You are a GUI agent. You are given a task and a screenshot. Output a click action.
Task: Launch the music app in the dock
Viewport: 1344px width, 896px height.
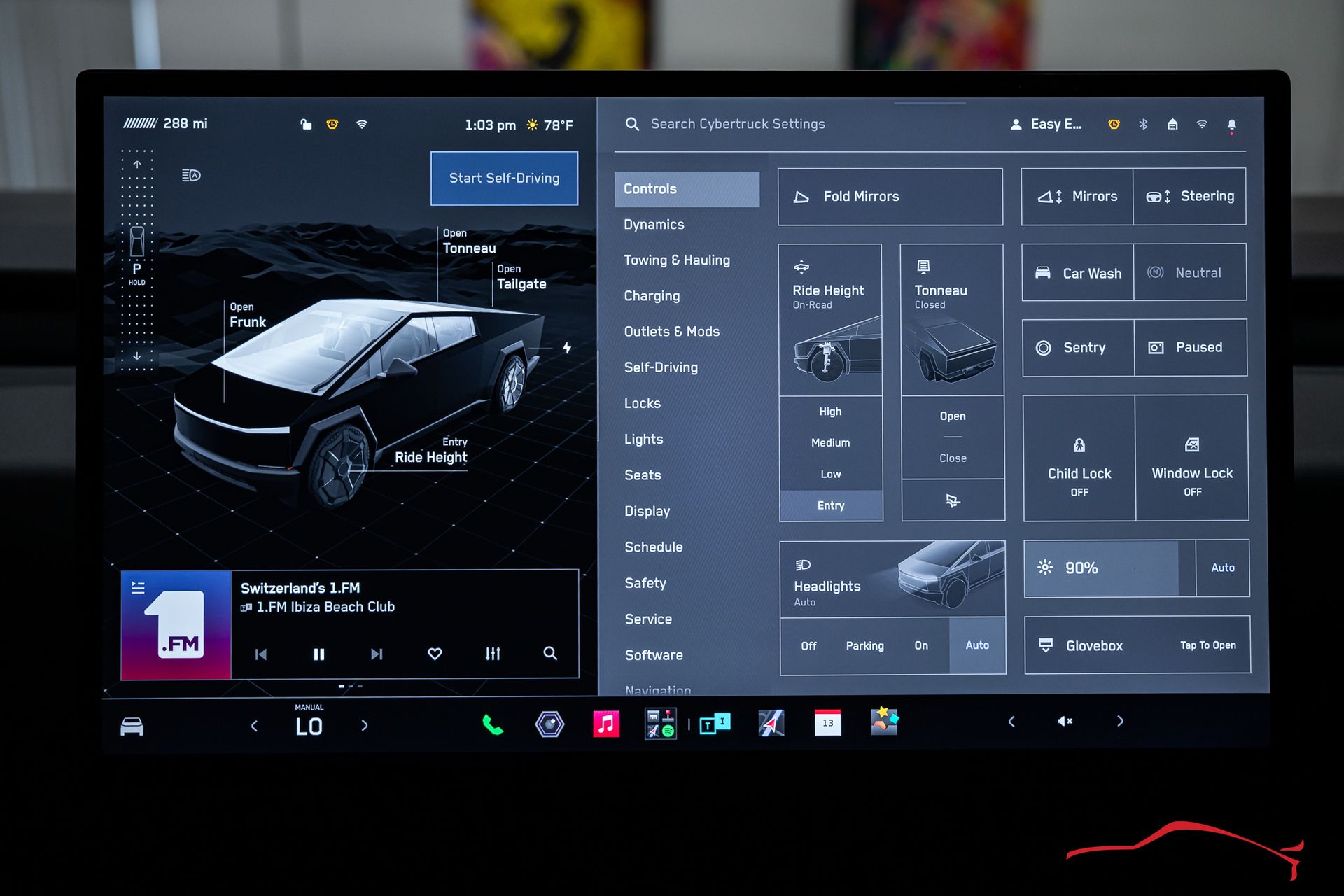[x=606, y=724]
